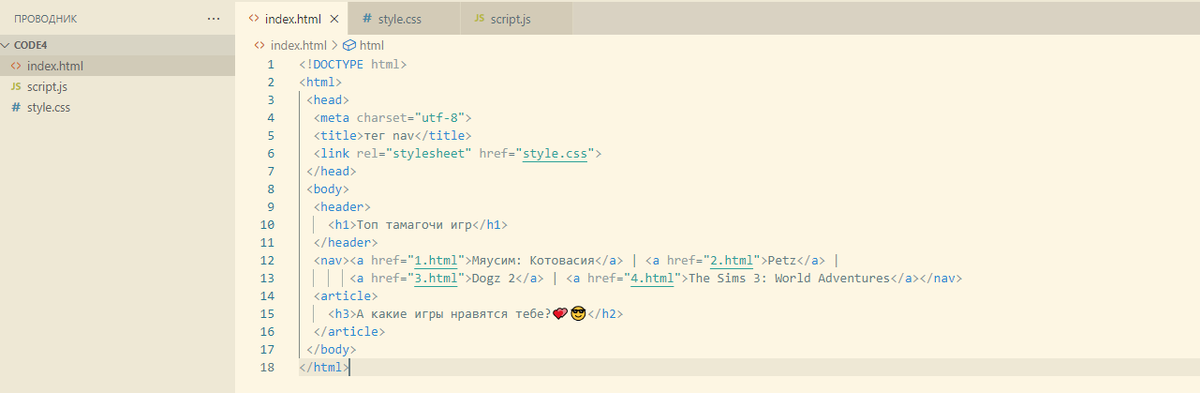Close the index.html tab
Screen dimensions: 1200x393
point(333,19)
